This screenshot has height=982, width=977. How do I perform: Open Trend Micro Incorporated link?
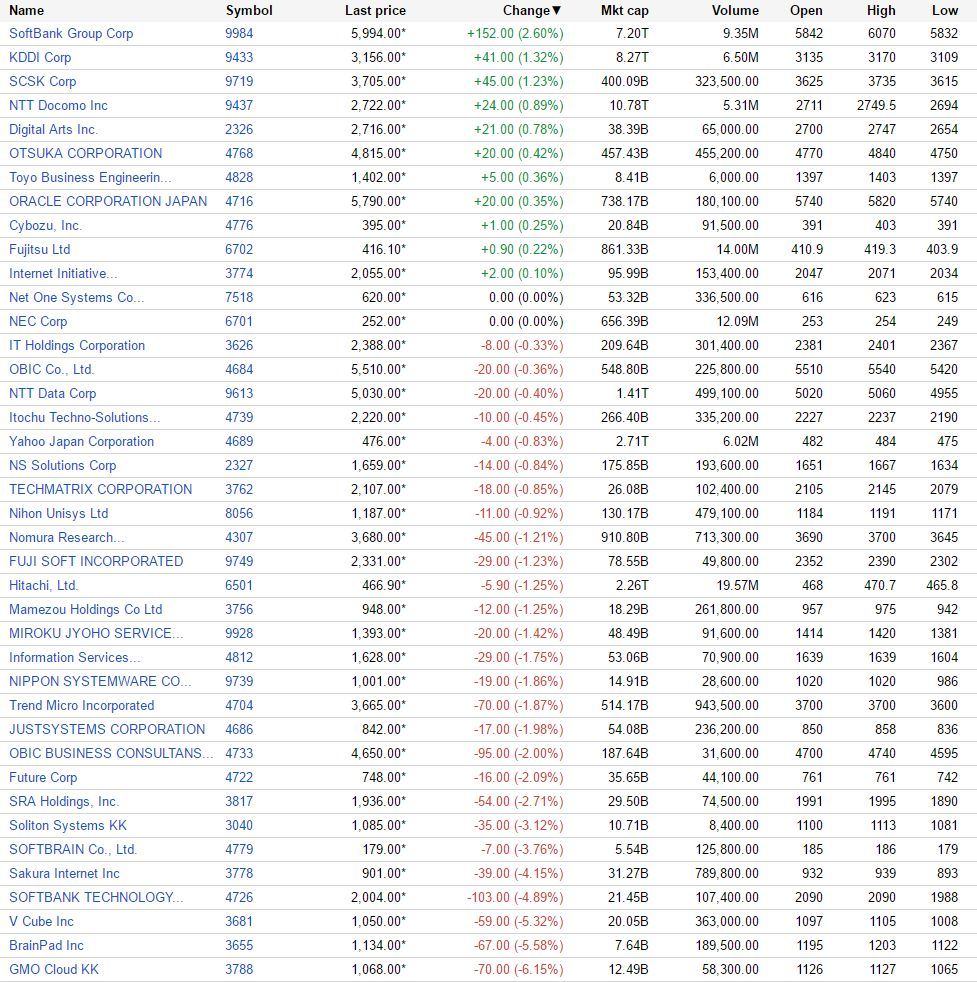[x=81, y=706]
